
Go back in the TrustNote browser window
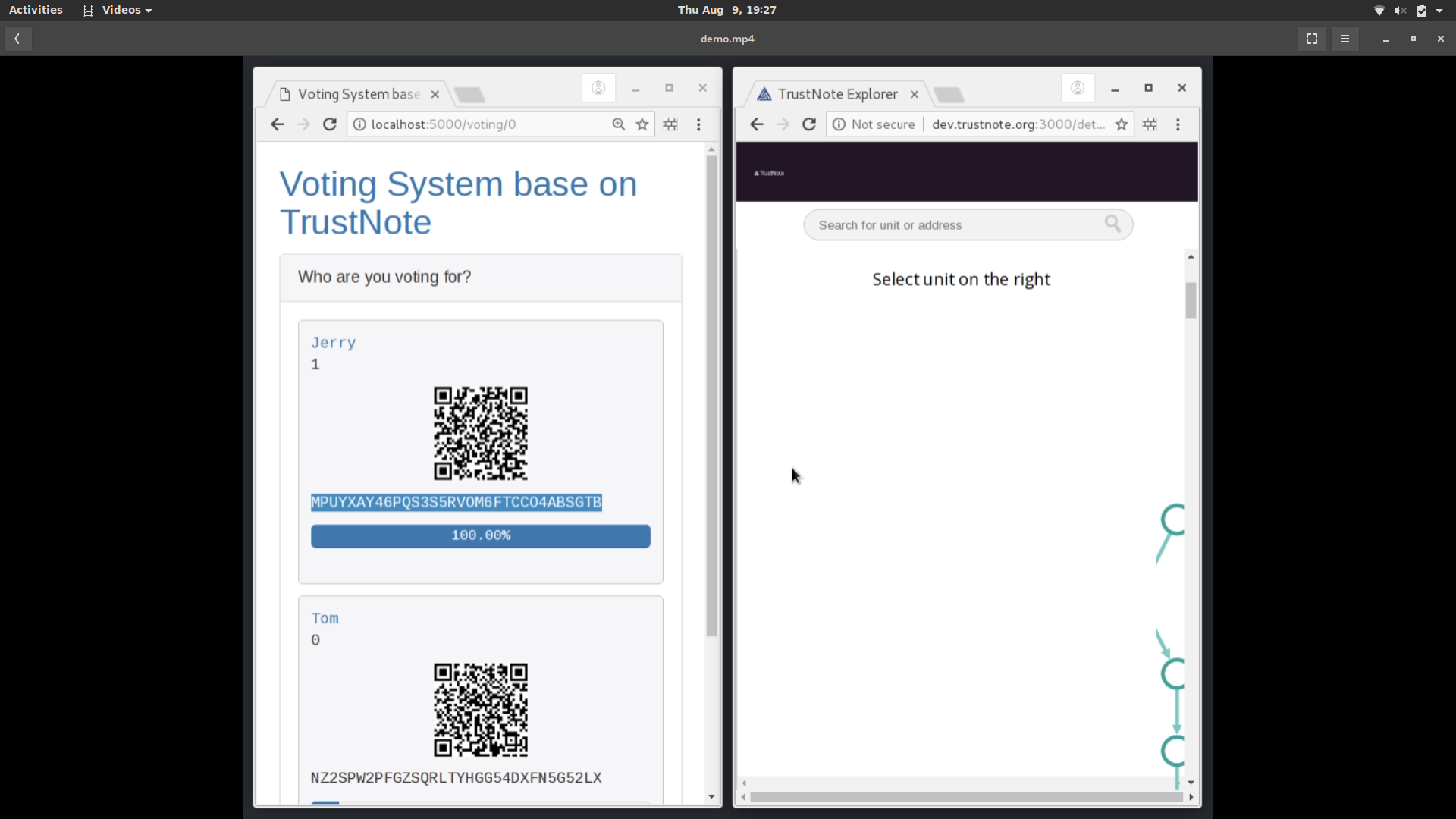pyautogui.click(x=757, y=124)
